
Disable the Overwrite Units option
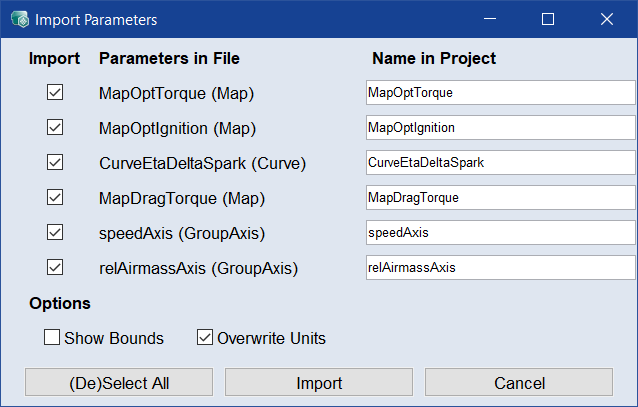click(205, 338)
